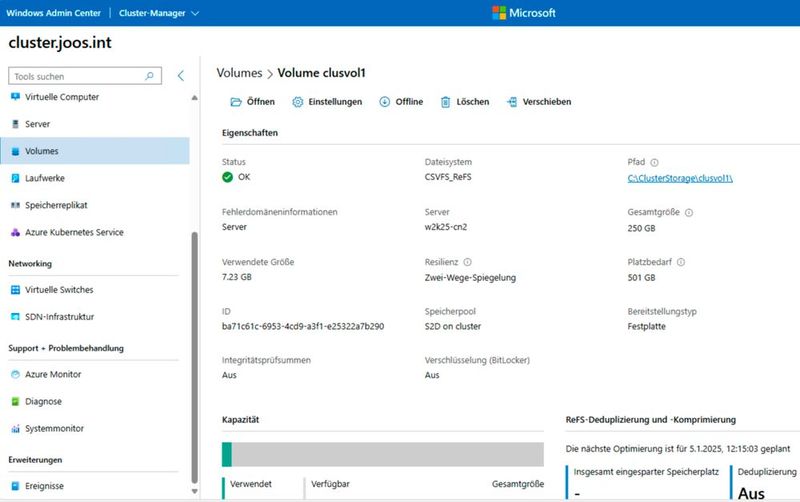
Task: Click the Verschieben move icon
Action: [512, 102]
